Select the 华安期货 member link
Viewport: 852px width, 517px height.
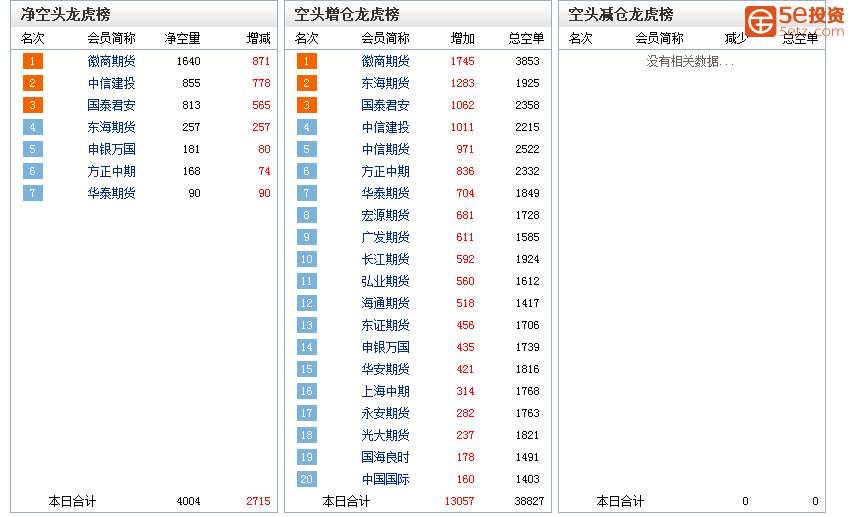(x=385, y=369)
